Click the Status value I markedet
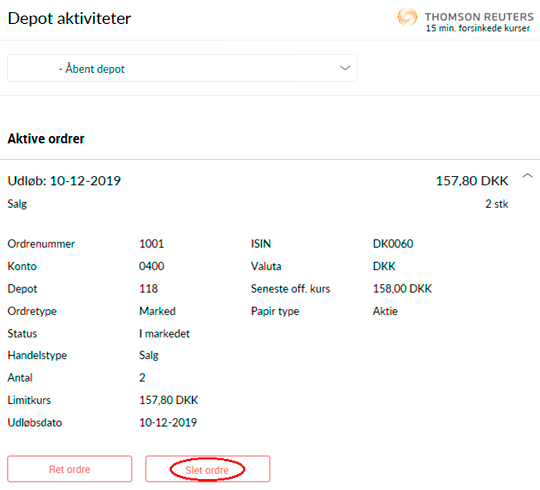This screenshot has width=540, height=490. click(x=164, y=333)
